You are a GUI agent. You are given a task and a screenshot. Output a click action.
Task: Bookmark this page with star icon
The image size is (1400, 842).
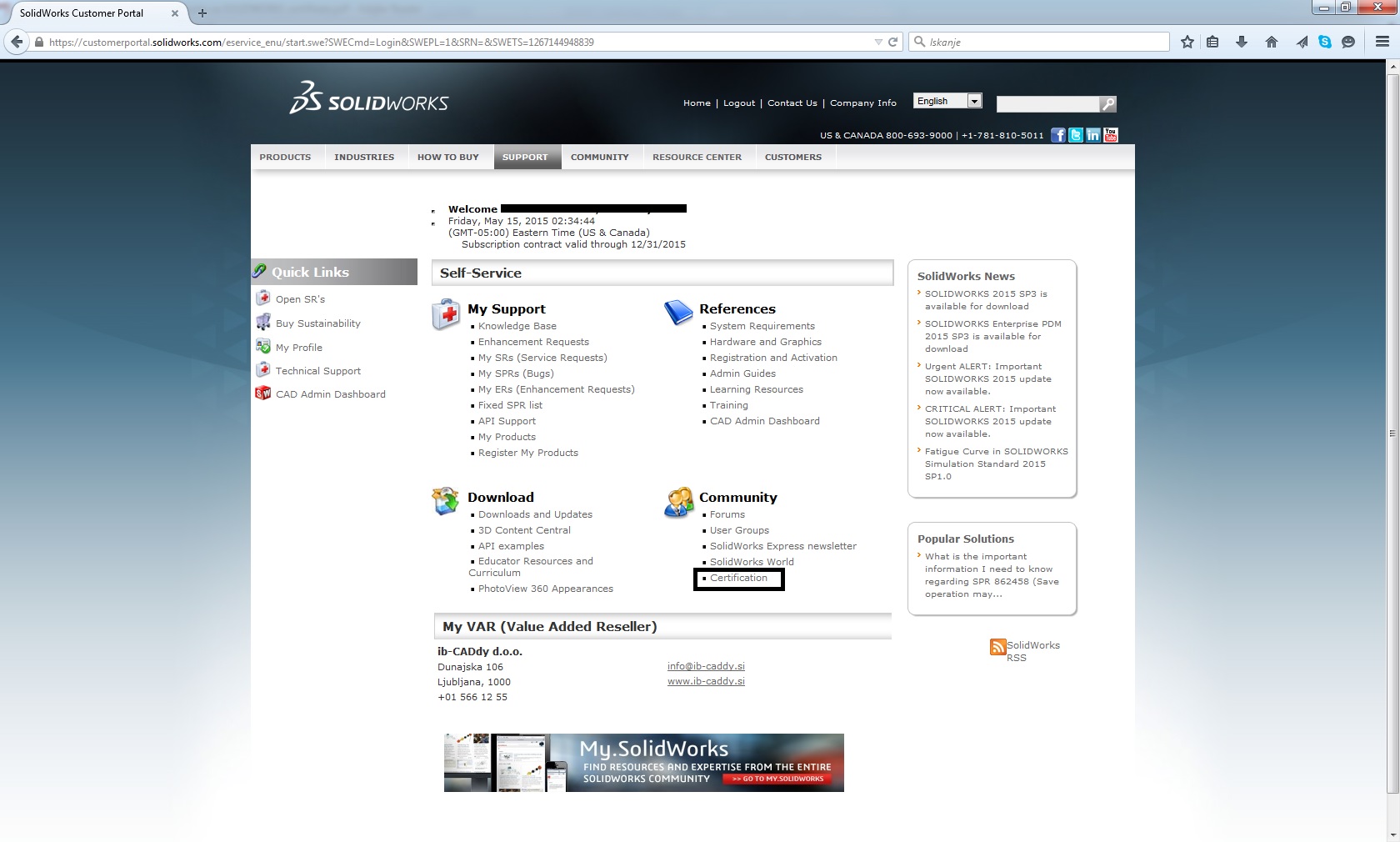click(1187, 42)
